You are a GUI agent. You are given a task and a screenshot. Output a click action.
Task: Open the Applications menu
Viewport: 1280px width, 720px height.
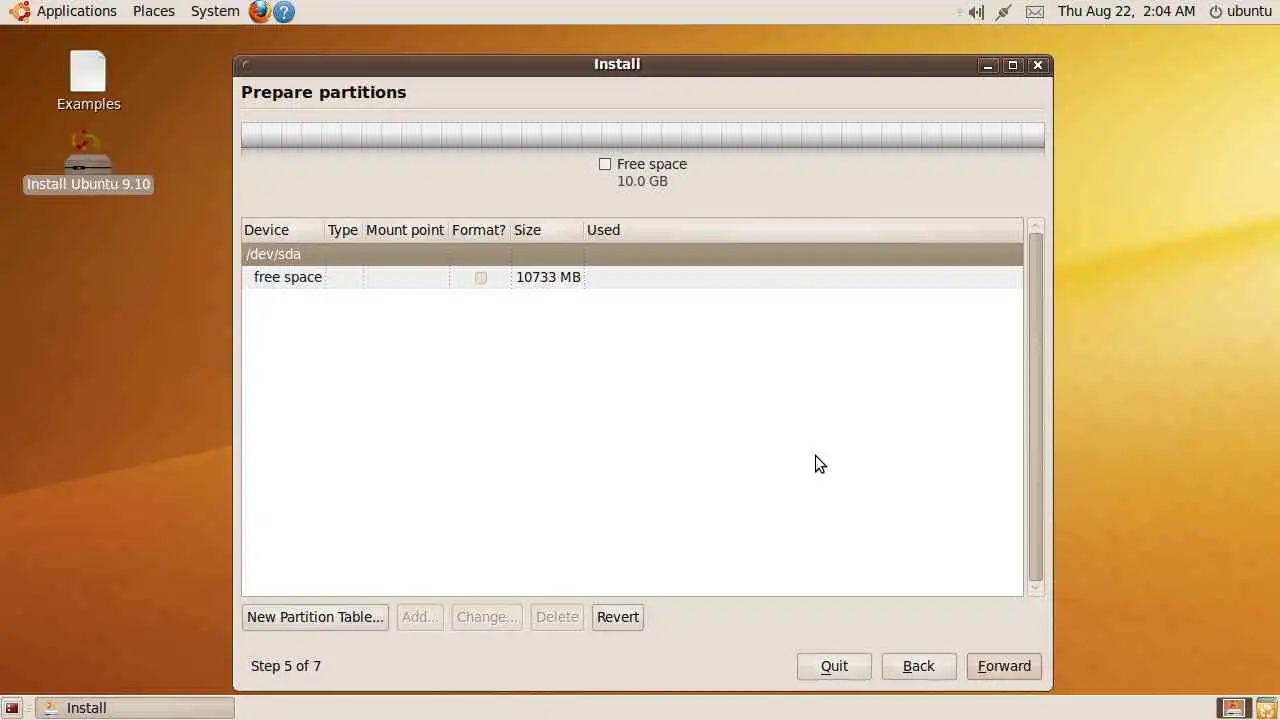pos(77,11)
